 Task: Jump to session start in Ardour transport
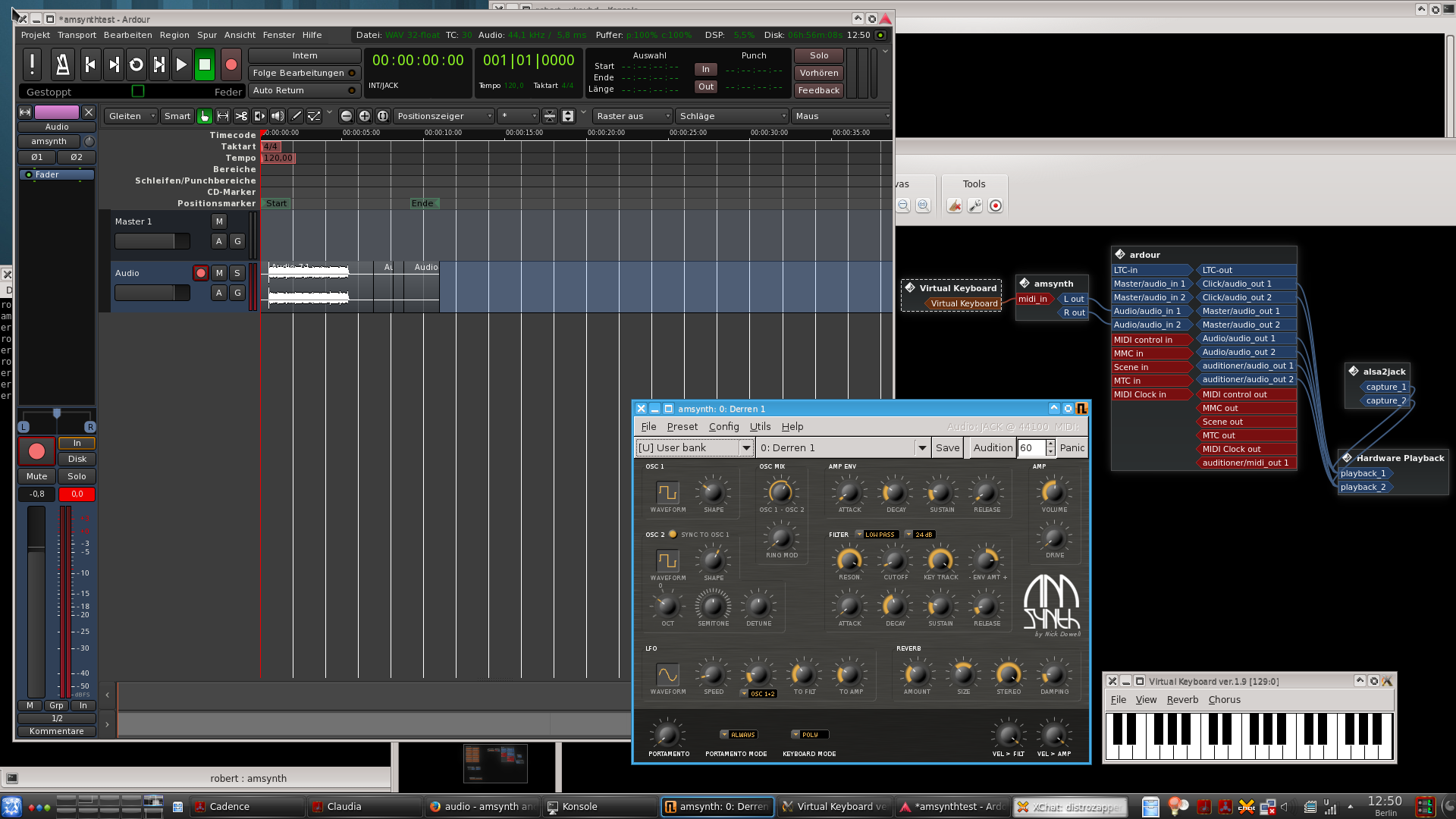point(90,65)
